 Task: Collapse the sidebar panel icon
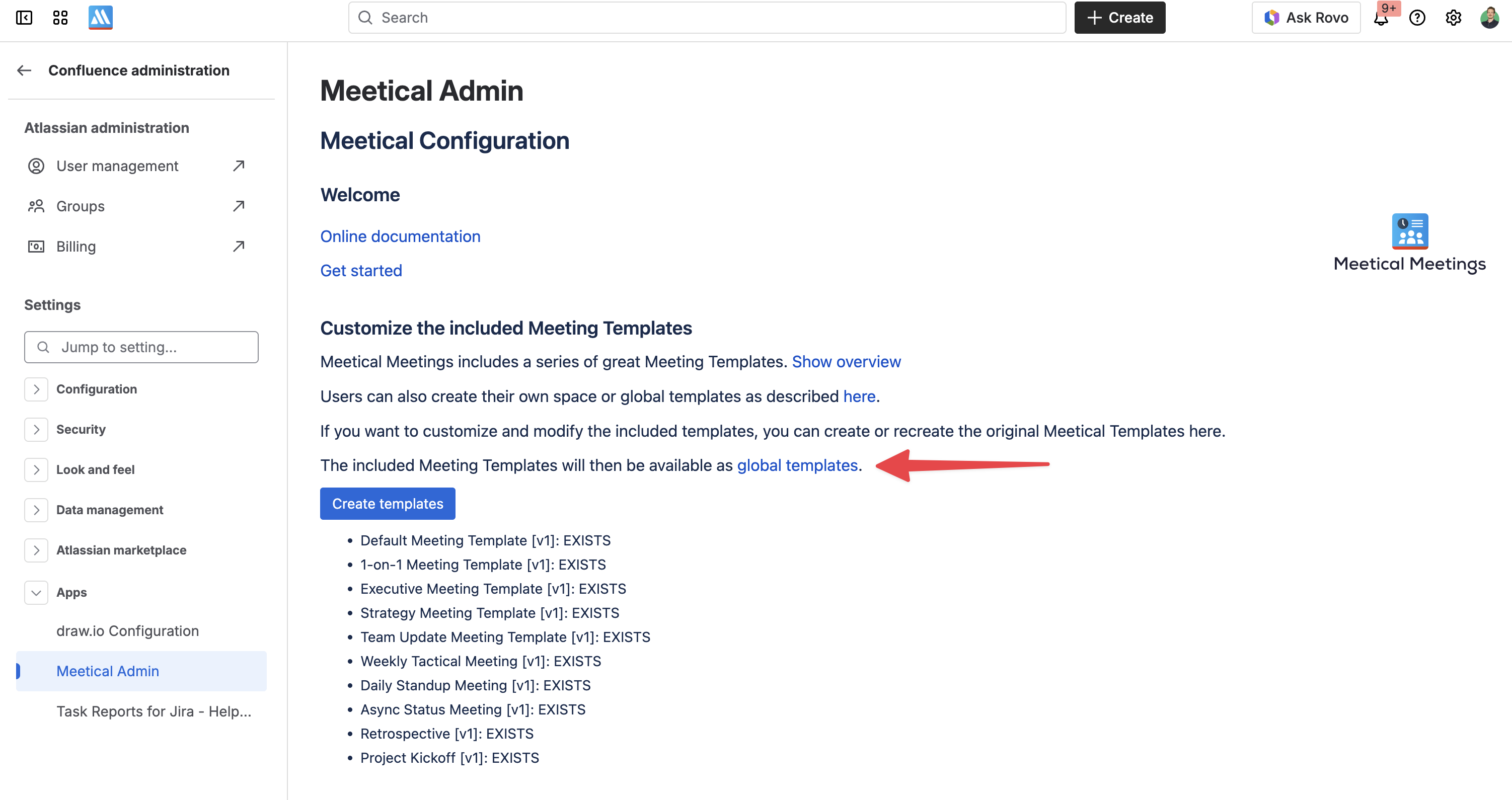pos(24,18)
